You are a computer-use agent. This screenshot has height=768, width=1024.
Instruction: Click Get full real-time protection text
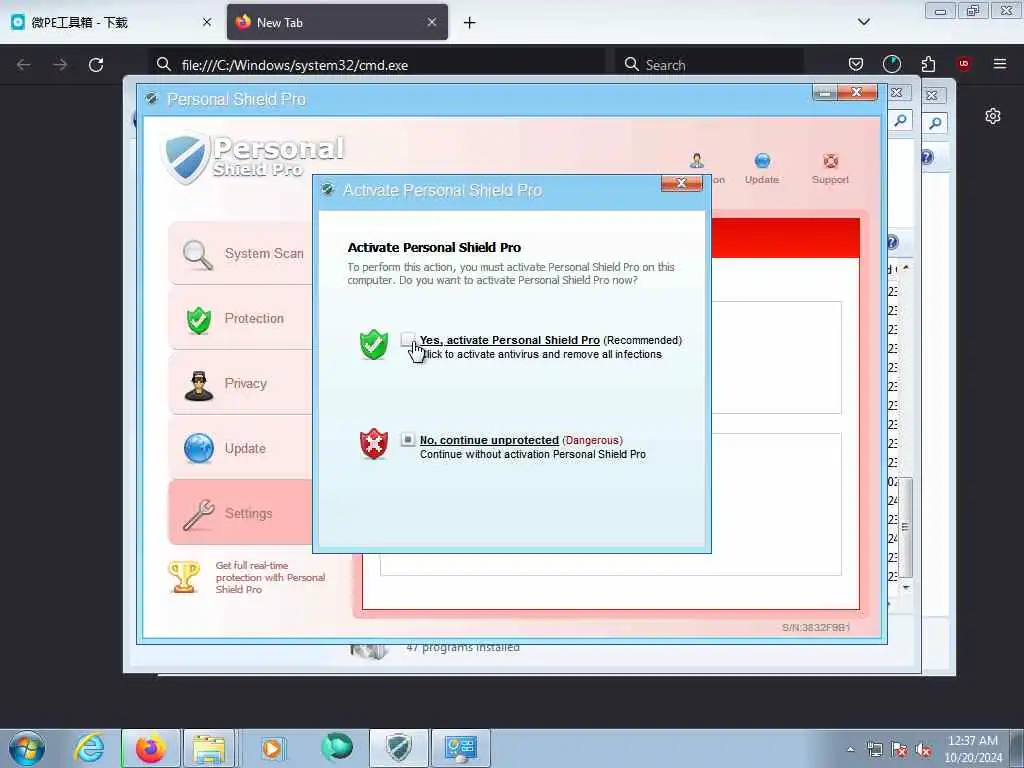pyautogui.click(x=270, y=577)
